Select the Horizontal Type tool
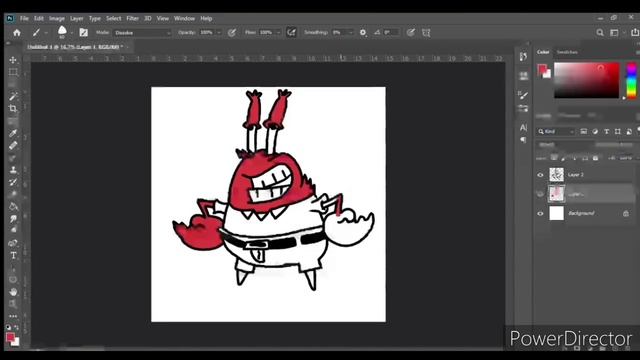The image size is (640, 360). 13,256
